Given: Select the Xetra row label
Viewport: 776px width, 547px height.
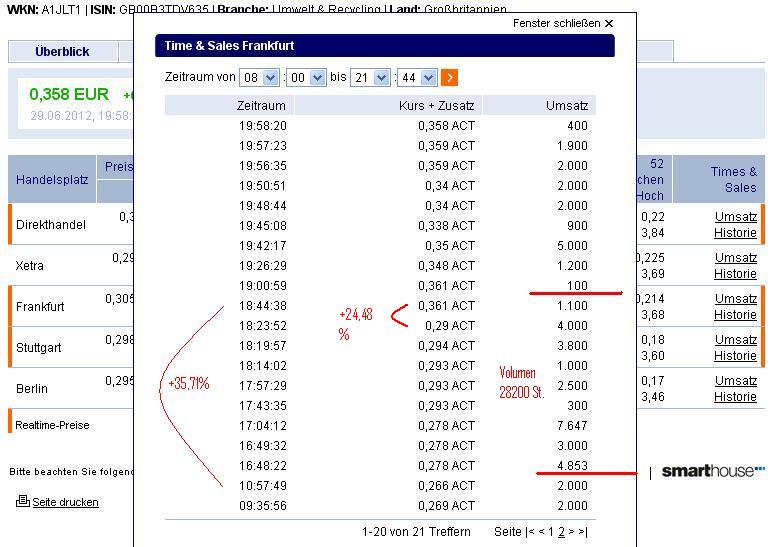Looking at the screenshot, I should (x=30, y=266).
